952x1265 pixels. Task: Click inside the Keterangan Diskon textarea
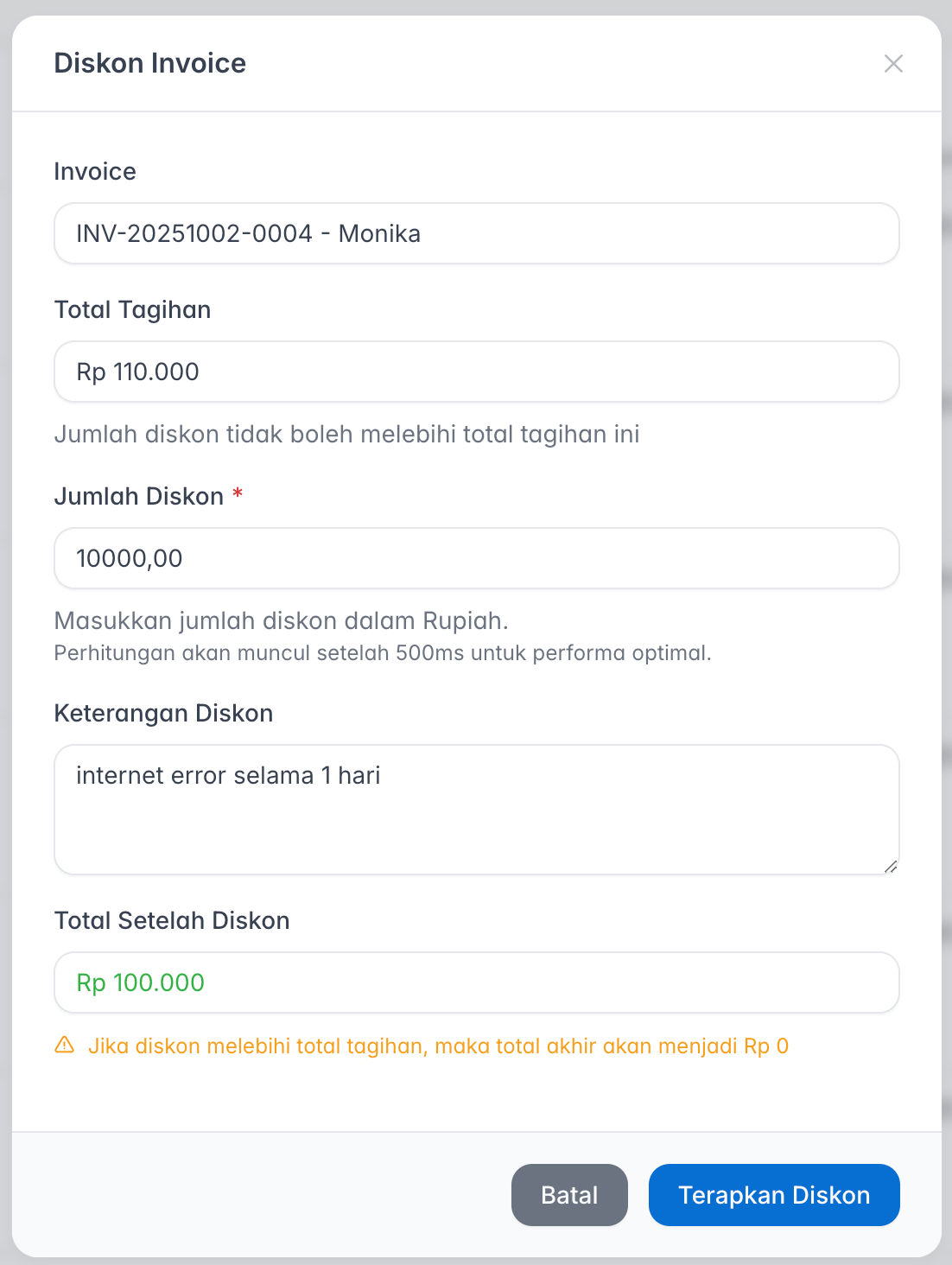coord(476,809)
